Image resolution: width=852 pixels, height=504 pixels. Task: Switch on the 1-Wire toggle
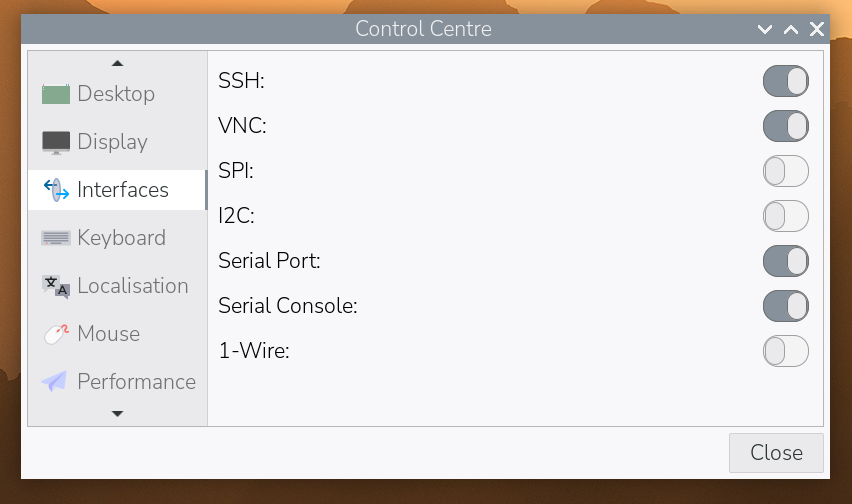pos(785,351)
